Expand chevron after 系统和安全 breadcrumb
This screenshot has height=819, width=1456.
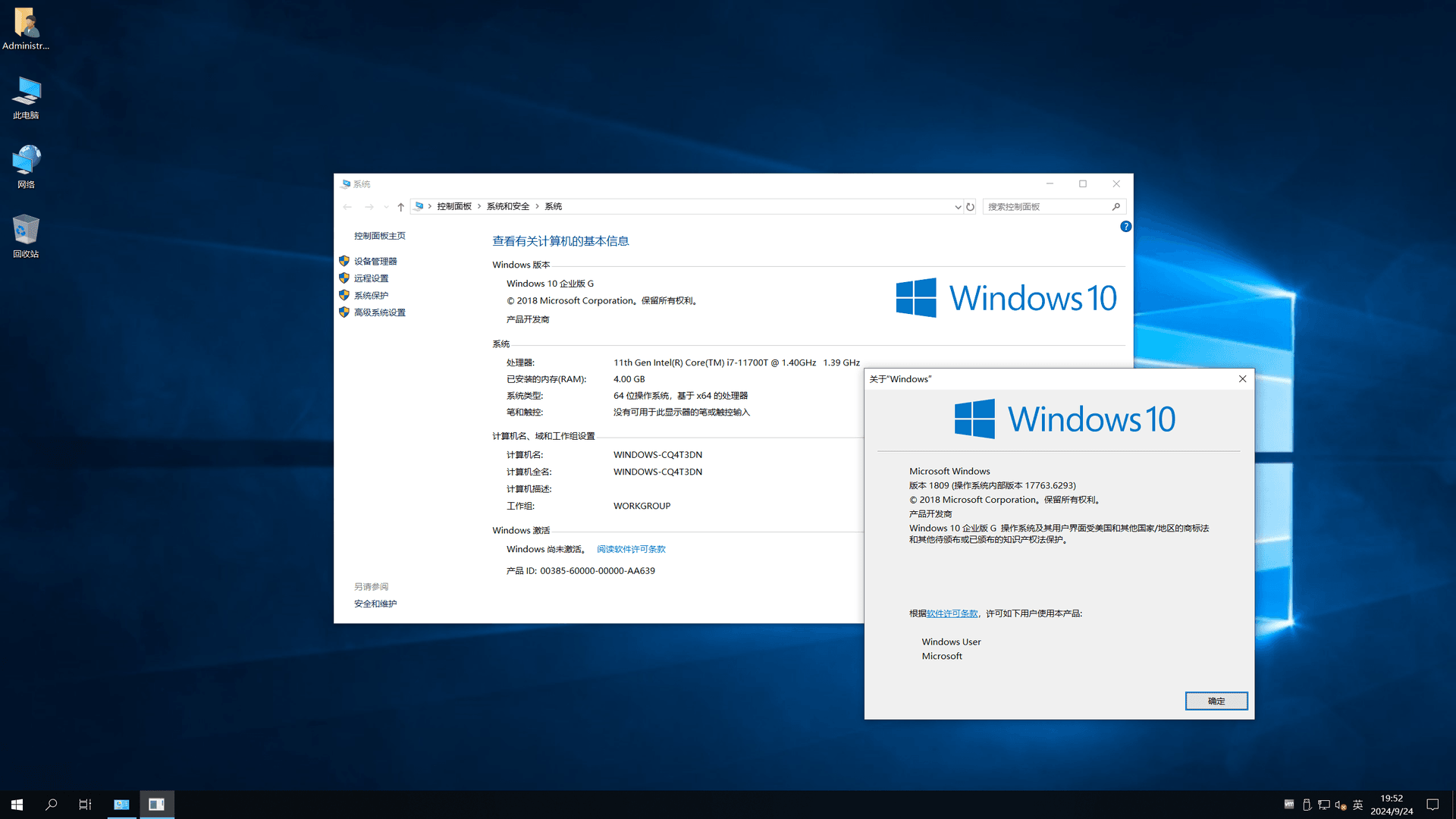(x=537, y=206)
